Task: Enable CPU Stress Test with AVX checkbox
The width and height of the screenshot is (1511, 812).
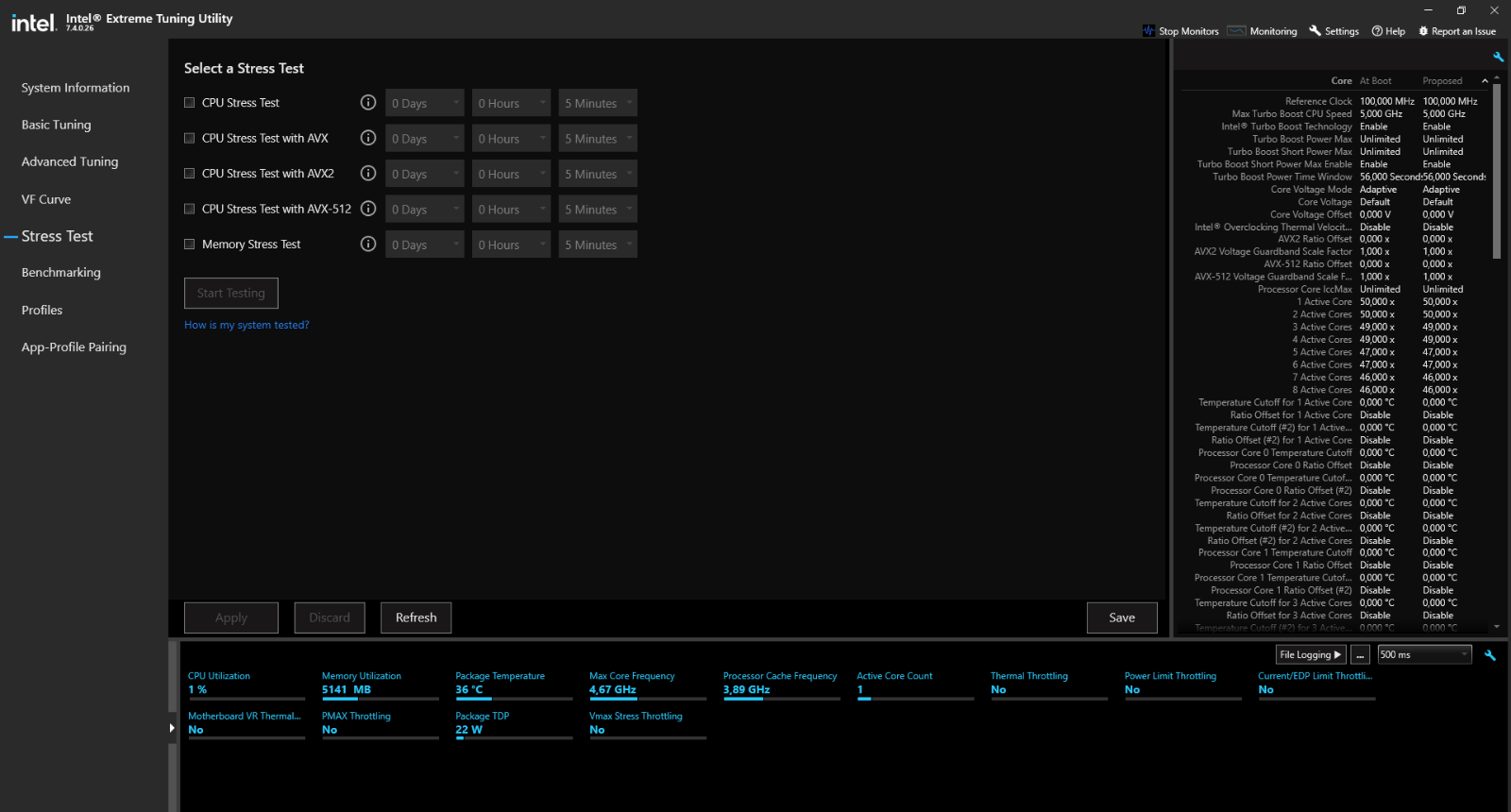Action: (x=190, y=138)
